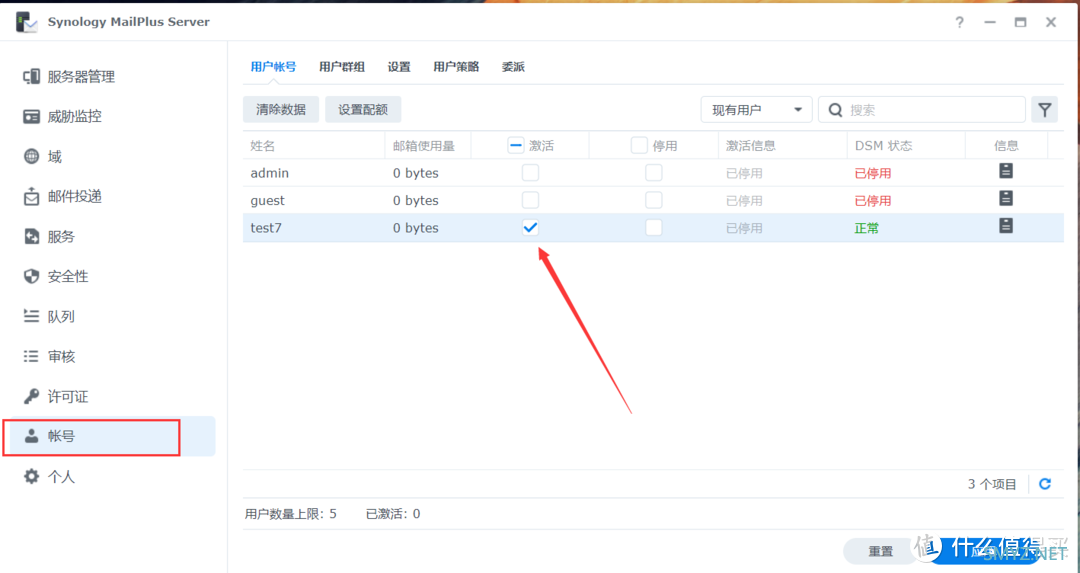Screen dimensions: 1080x573
Task: Click the 设置配额 button
Action: click(363, 110)
